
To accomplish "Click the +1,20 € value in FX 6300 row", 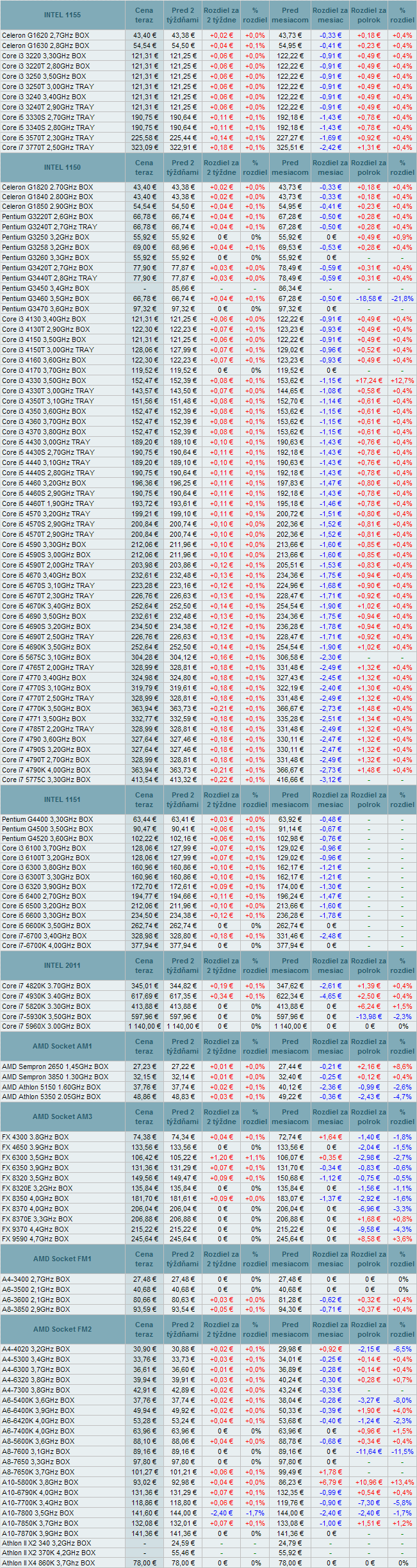I will tap(221, 1157).
